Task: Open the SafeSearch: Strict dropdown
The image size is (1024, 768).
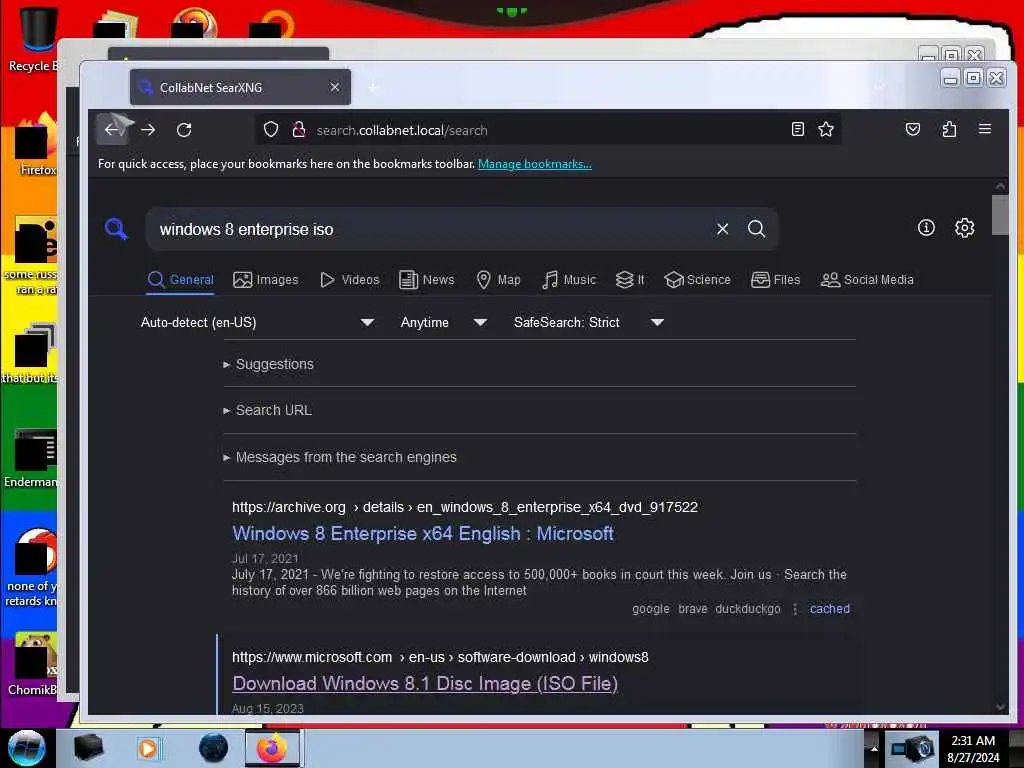Action: tap(588, 322)
